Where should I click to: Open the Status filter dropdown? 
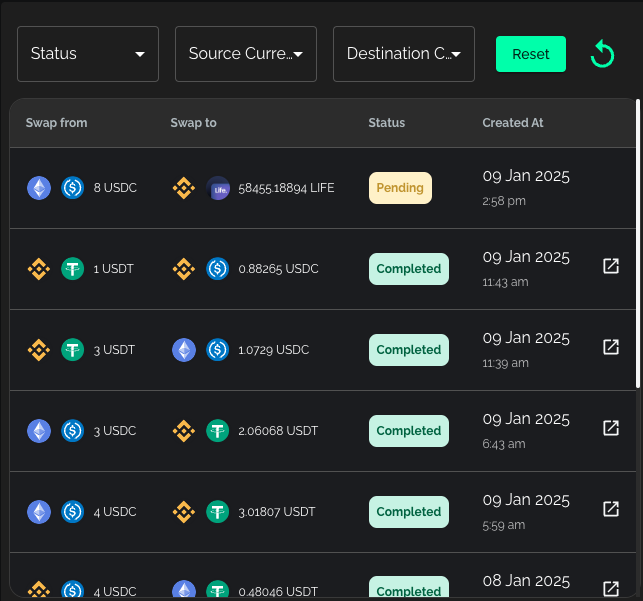88,54
